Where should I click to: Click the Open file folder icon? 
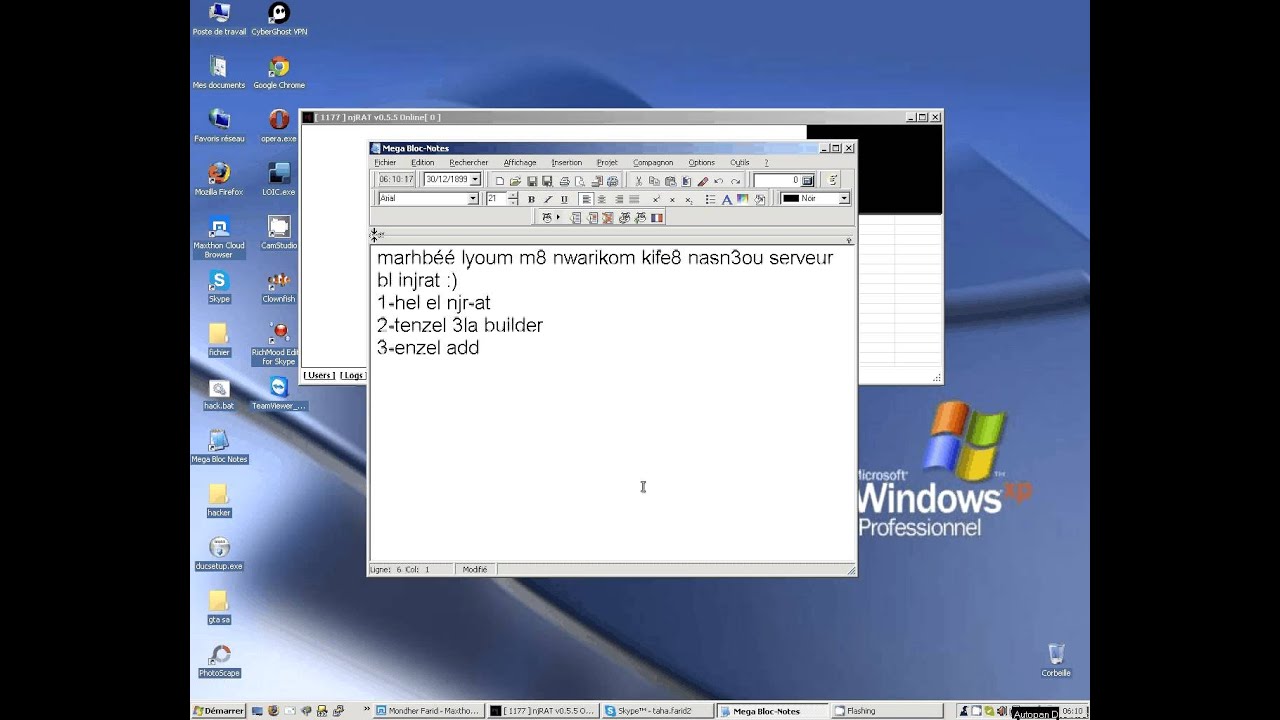(514, 181)
